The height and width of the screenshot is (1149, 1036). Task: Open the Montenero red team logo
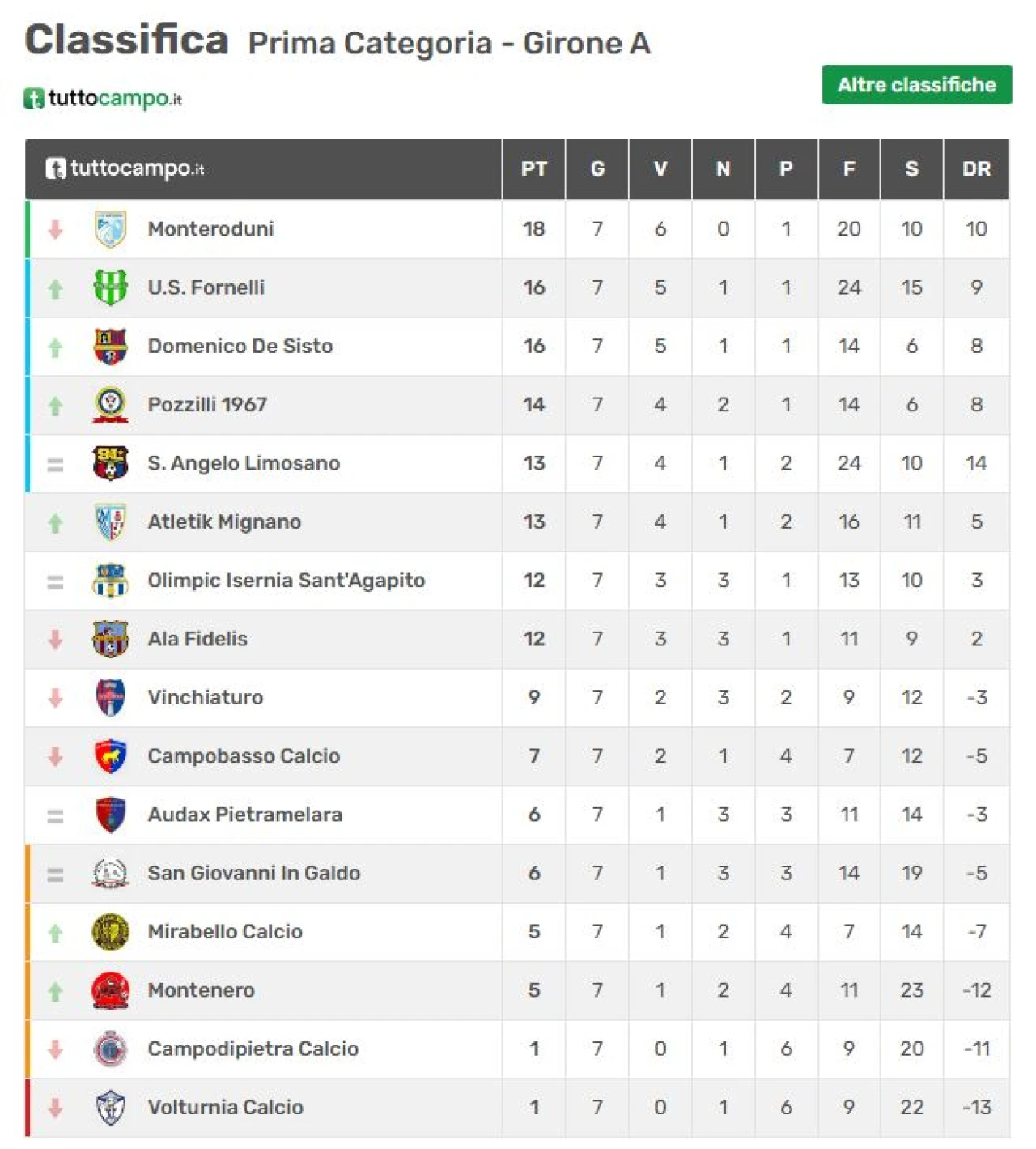[110, 990]
